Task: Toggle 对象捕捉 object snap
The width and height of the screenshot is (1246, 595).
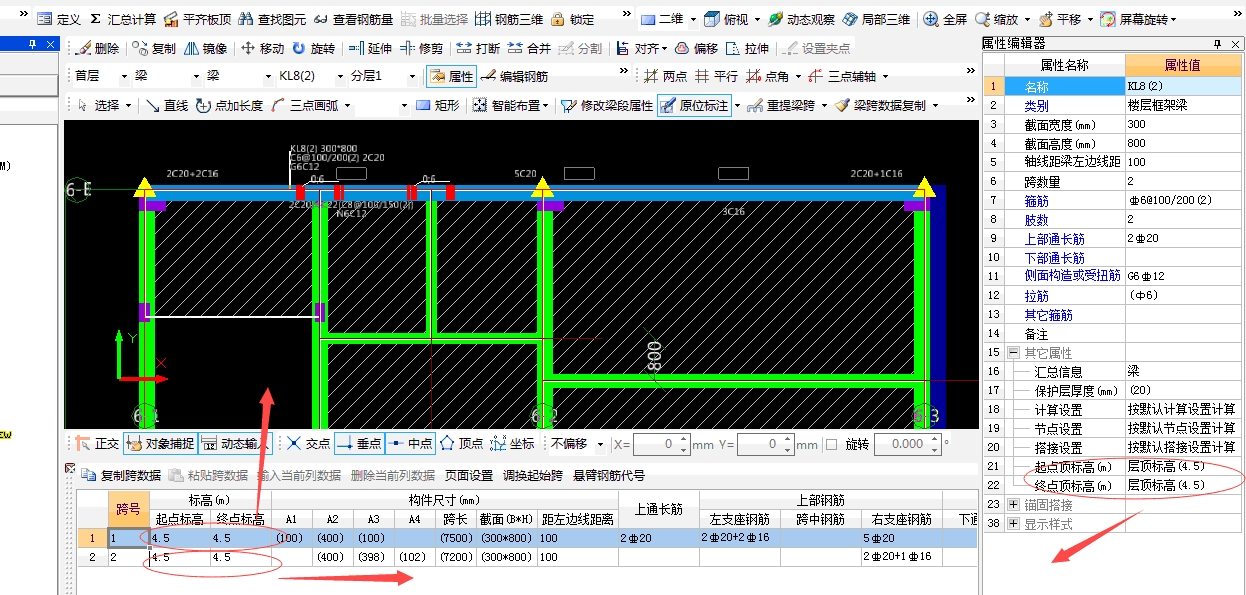Action: tap(160, 443)
